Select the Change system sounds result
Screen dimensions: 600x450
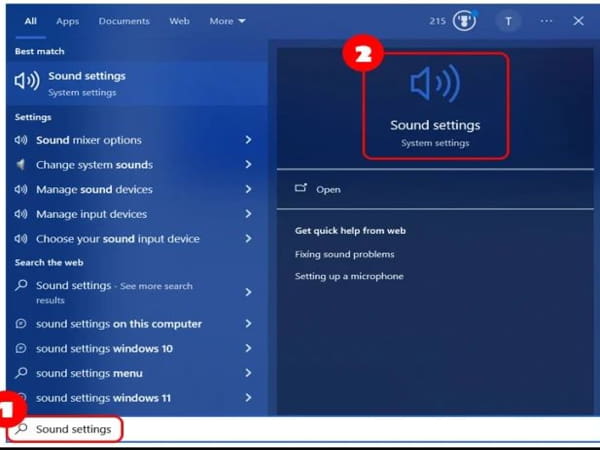137,165
